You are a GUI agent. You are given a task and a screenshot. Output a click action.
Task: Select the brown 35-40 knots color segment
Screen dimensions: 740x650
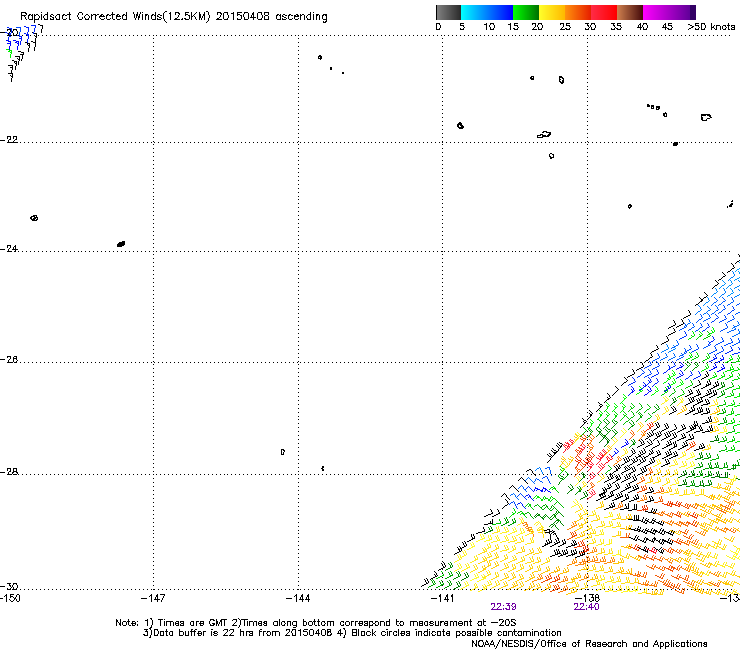coord(630,12)
